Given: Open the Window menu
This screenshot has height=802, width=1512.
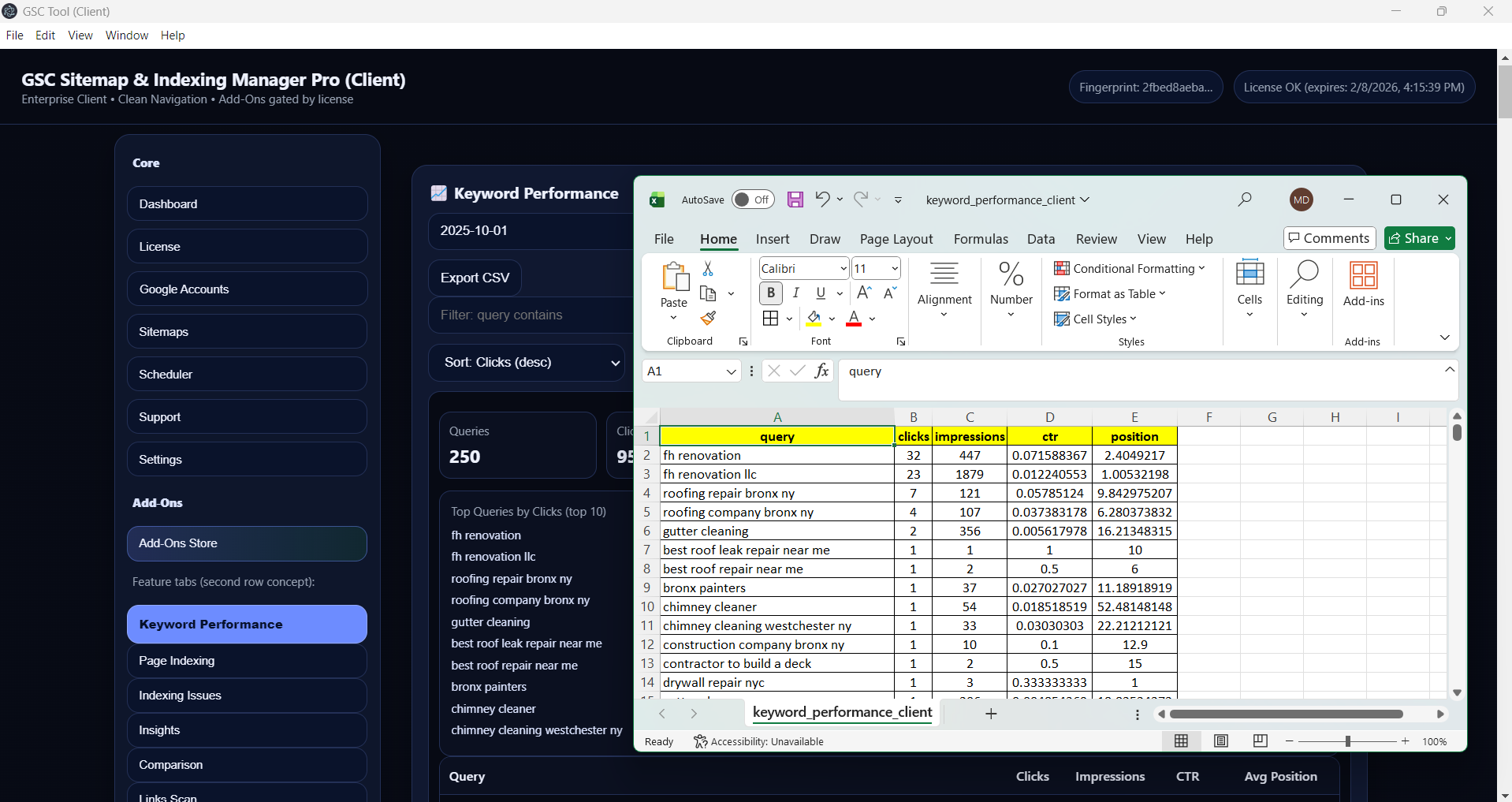Looking at the screenshot, I should [x=126, y=35].
